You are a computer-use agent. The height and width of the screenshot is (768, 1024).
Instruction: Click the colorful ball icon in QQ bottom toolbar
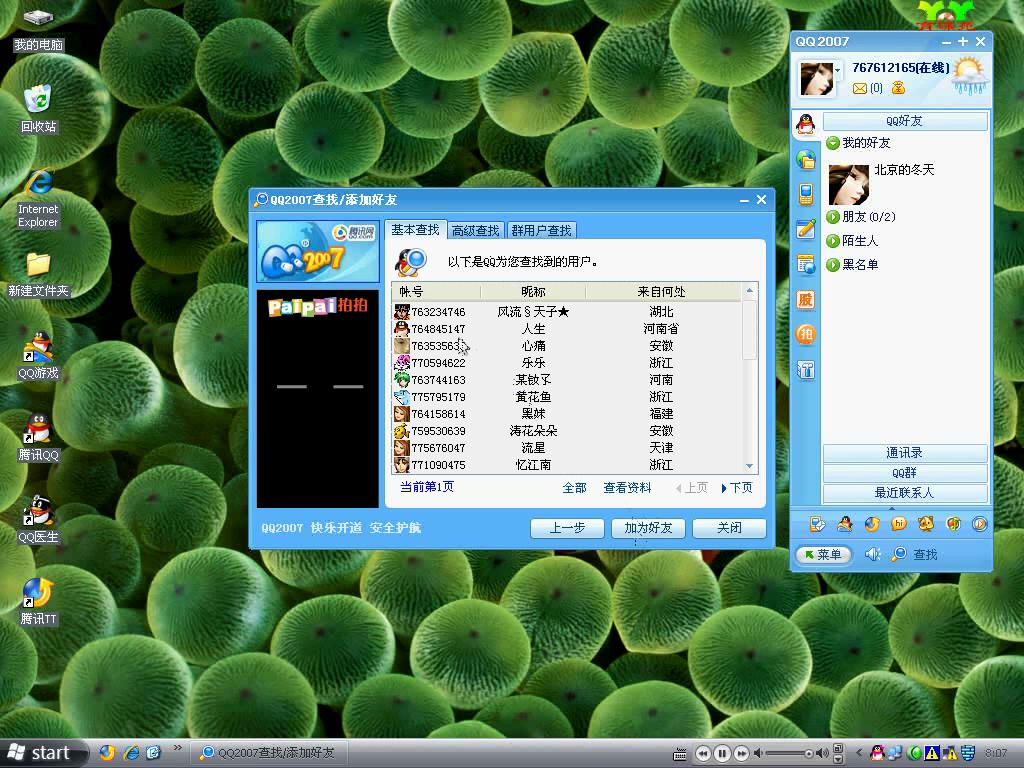(x=953, y=524)
